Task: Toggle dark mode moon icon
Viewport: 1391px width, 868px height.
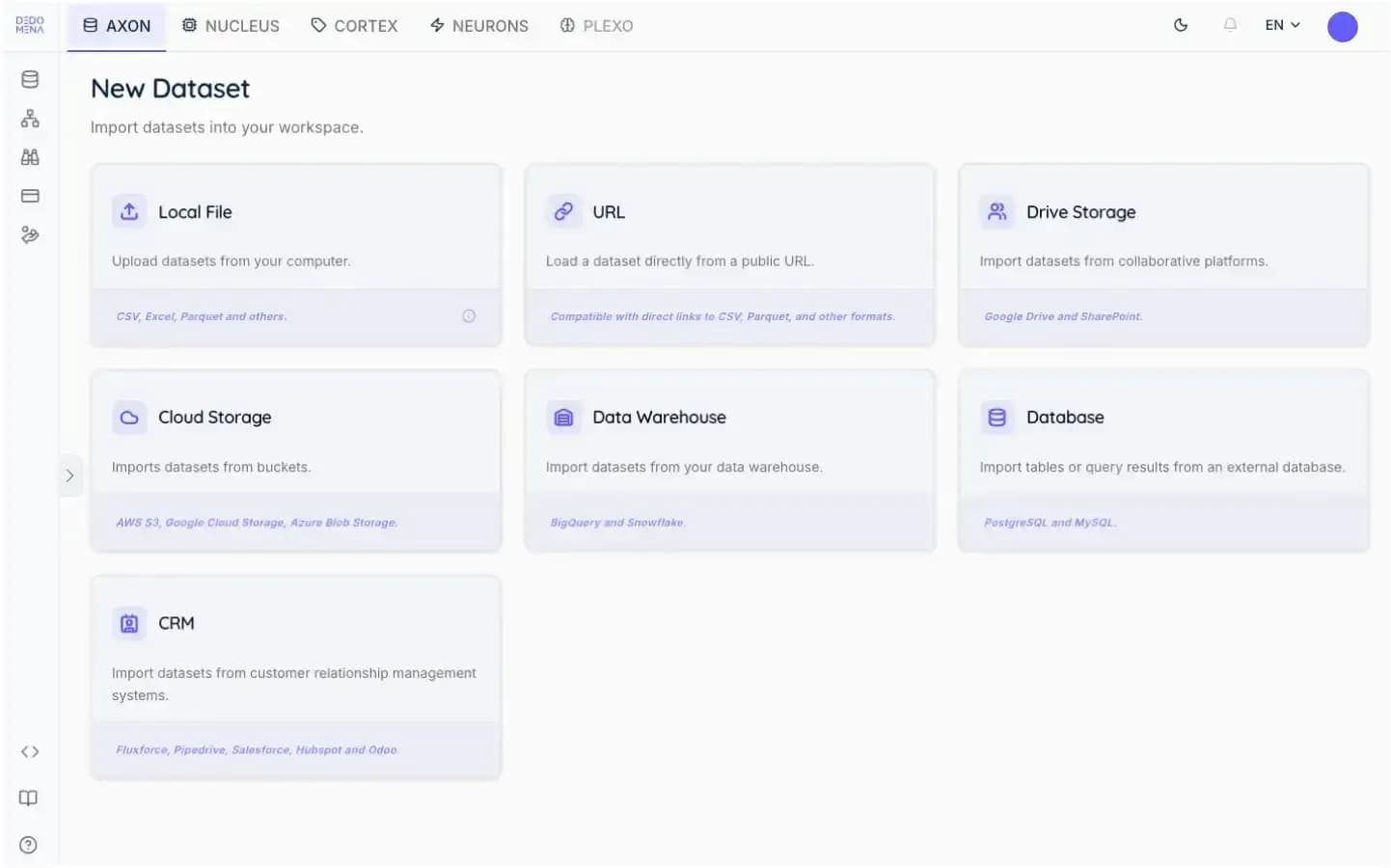Action: (x=1180, y=25)
